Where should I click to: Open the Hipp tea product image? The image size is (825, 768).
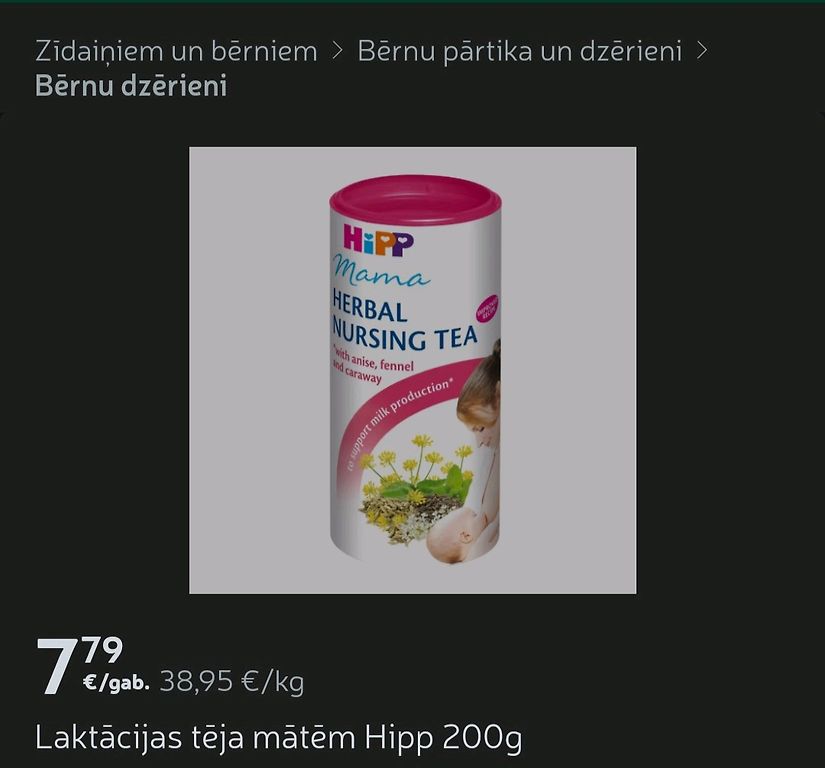click(412, 370)
